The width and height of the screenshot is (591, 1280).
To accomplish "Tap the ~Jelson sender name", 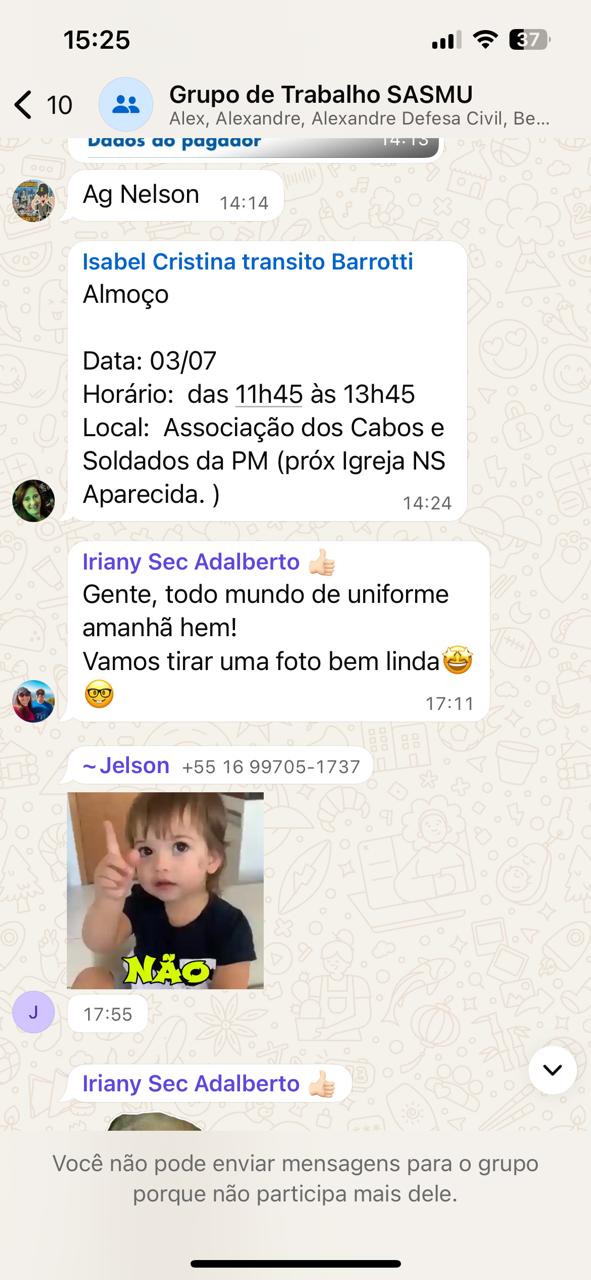I will 126,766.
